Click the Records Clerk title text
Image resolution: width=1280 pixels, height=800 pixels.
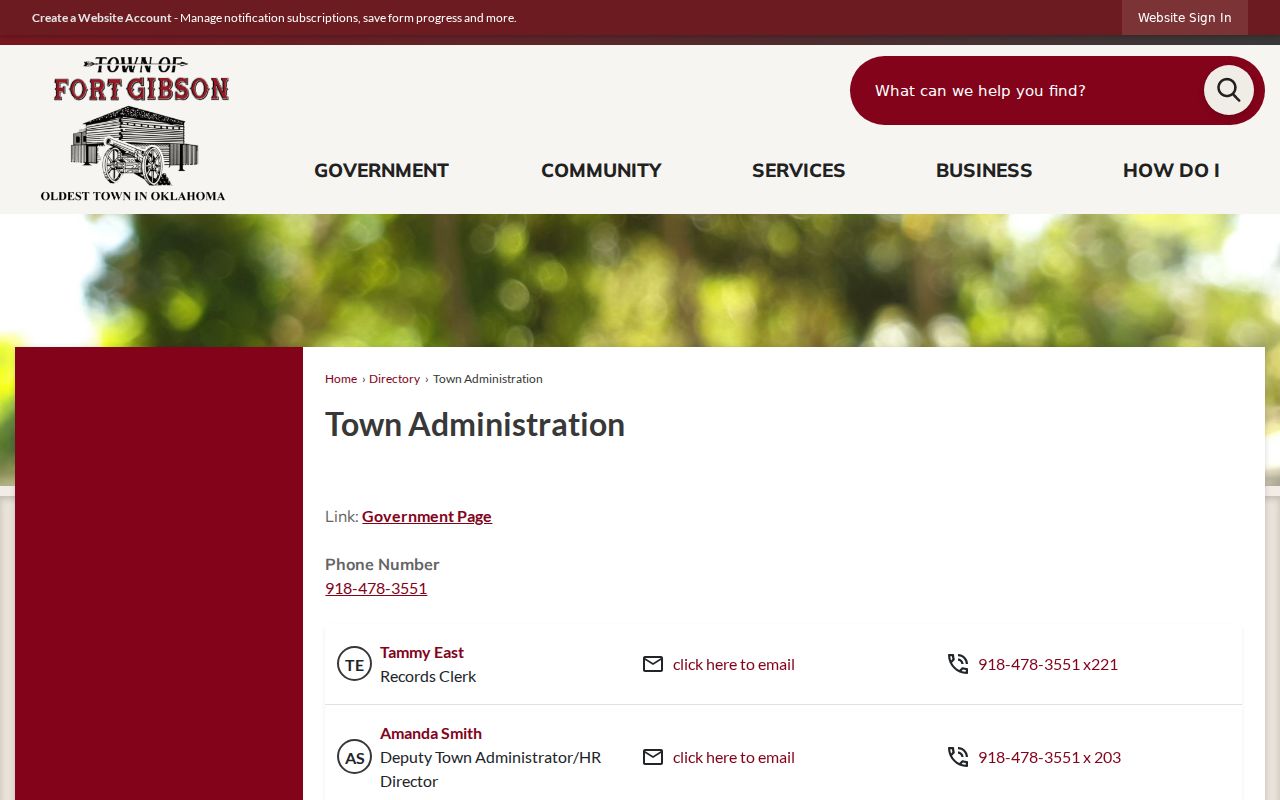[428, 676]
